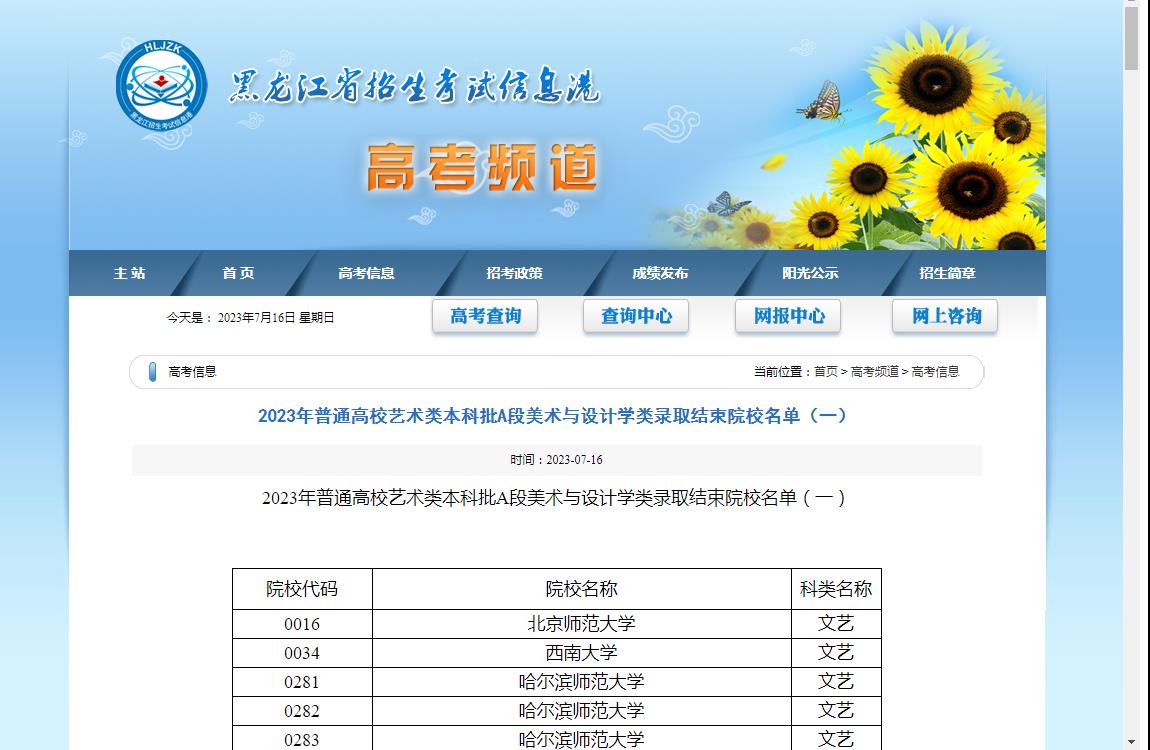Select the code cell 0283
1150x750 pixels.
click(302, 738)
